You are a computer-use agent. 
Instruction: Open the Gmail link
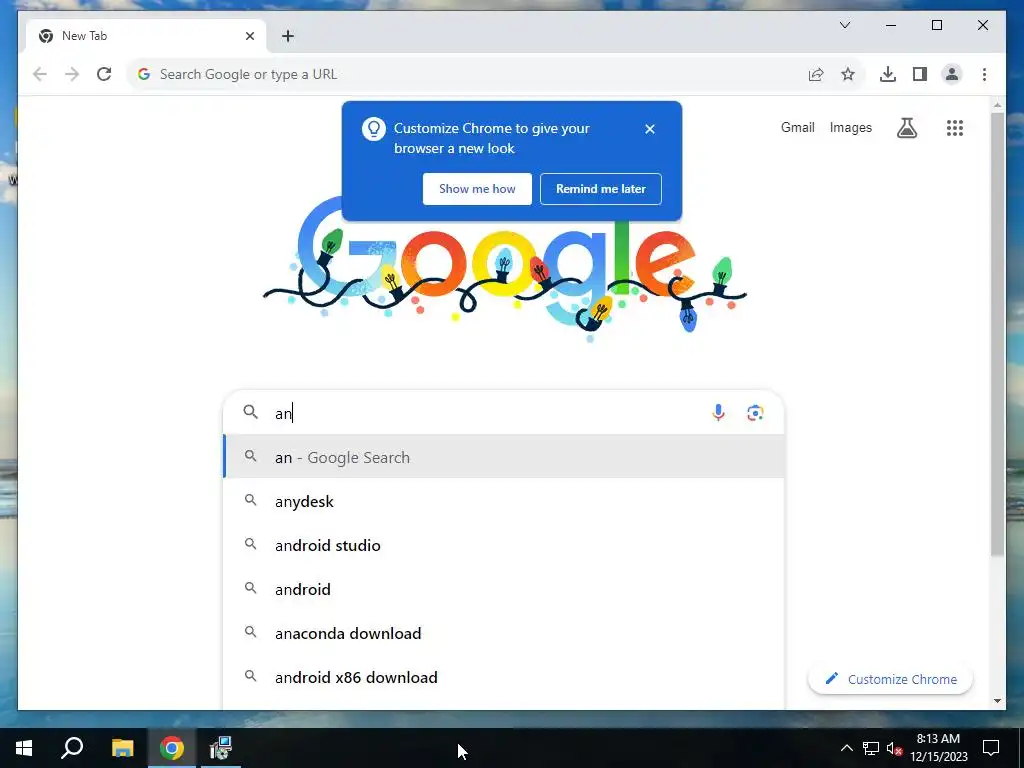pyautogui.click(x=797, y=127)
